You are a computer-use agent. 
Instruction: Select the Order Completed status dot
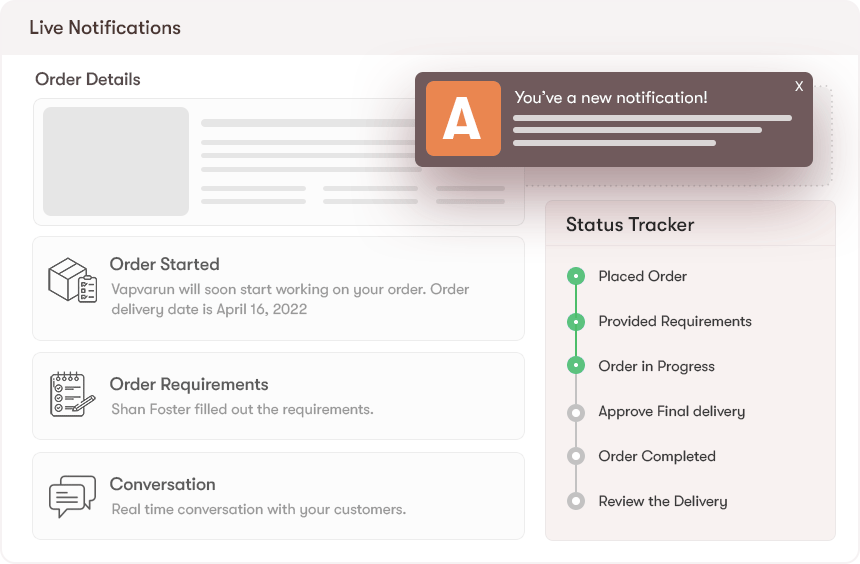[575, 456]
